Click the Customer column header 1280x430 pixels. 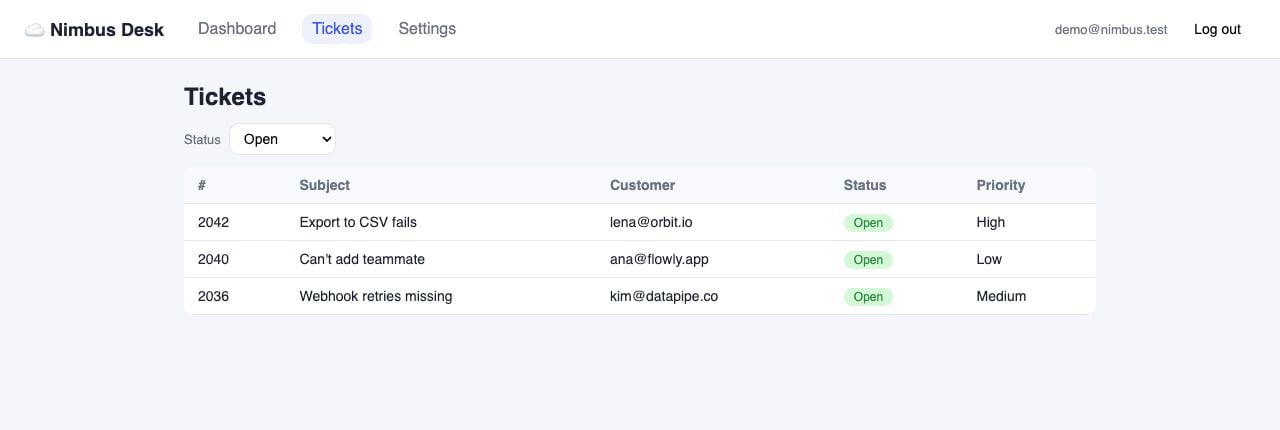[x=642, y=185]
